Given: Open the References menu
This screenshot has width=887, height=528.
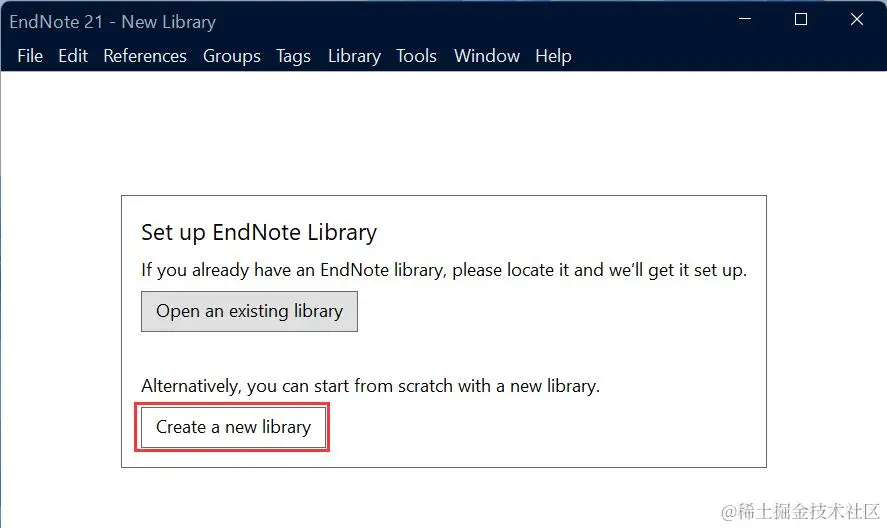Looking at the screenshot, I should (x=145, y=56).
